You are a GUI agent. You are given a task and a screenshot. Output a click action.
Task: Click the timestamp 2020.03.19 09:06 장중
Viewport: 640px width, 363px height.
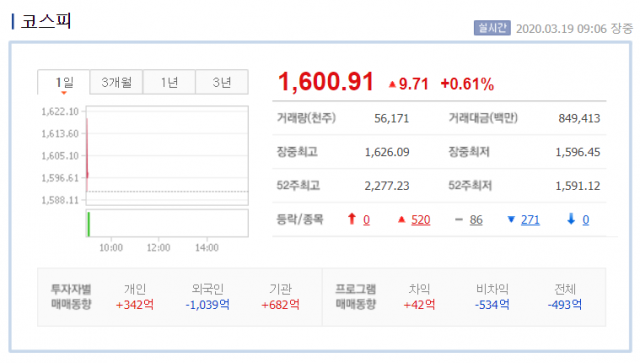coord(574,29)
